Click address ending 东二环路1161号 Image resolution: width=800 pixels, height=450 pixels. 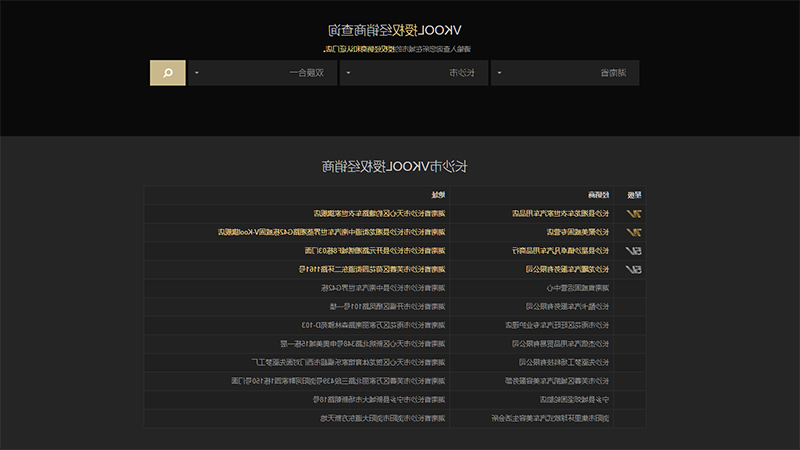(x=372, y=269)
